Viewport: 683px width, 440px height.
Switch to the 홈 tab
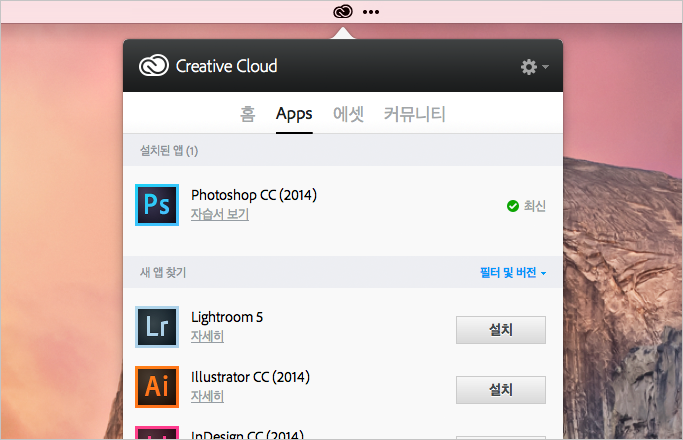tap(247, 114)
